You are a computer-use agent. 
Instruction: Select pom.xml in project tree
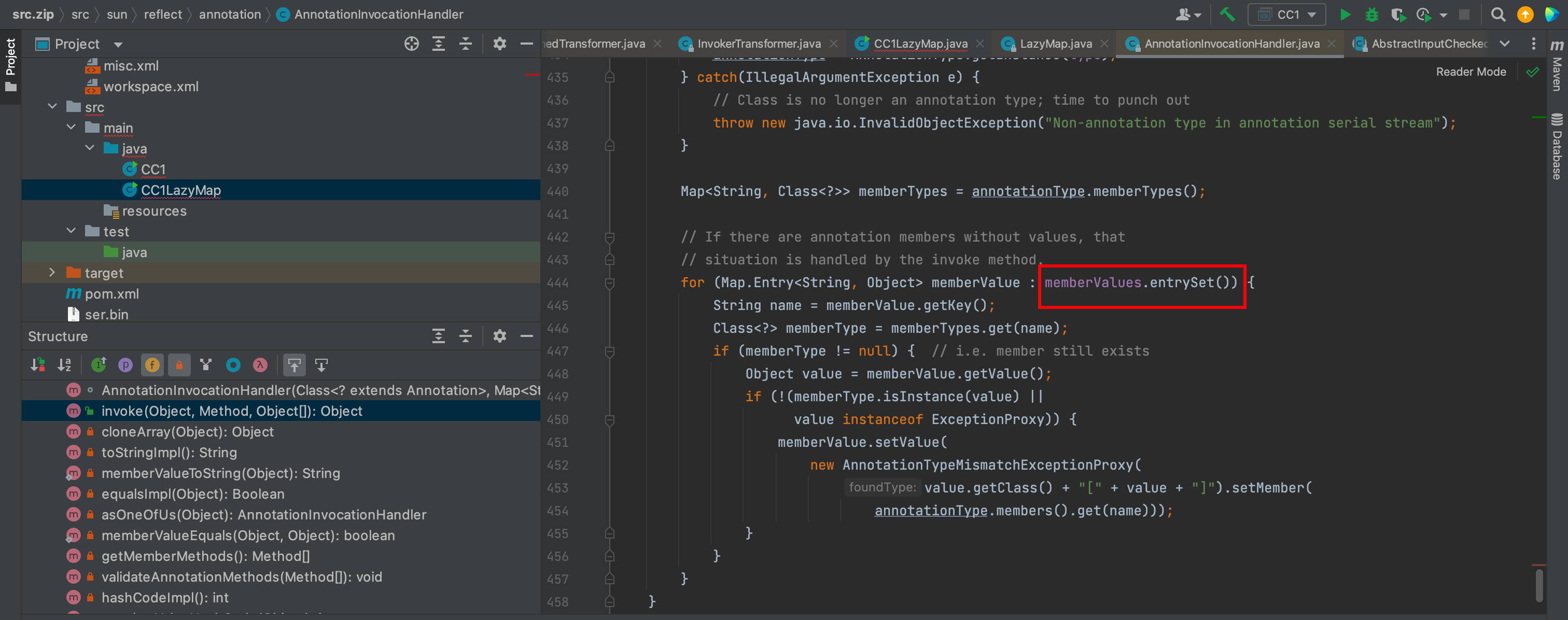[x=111, y=293]
